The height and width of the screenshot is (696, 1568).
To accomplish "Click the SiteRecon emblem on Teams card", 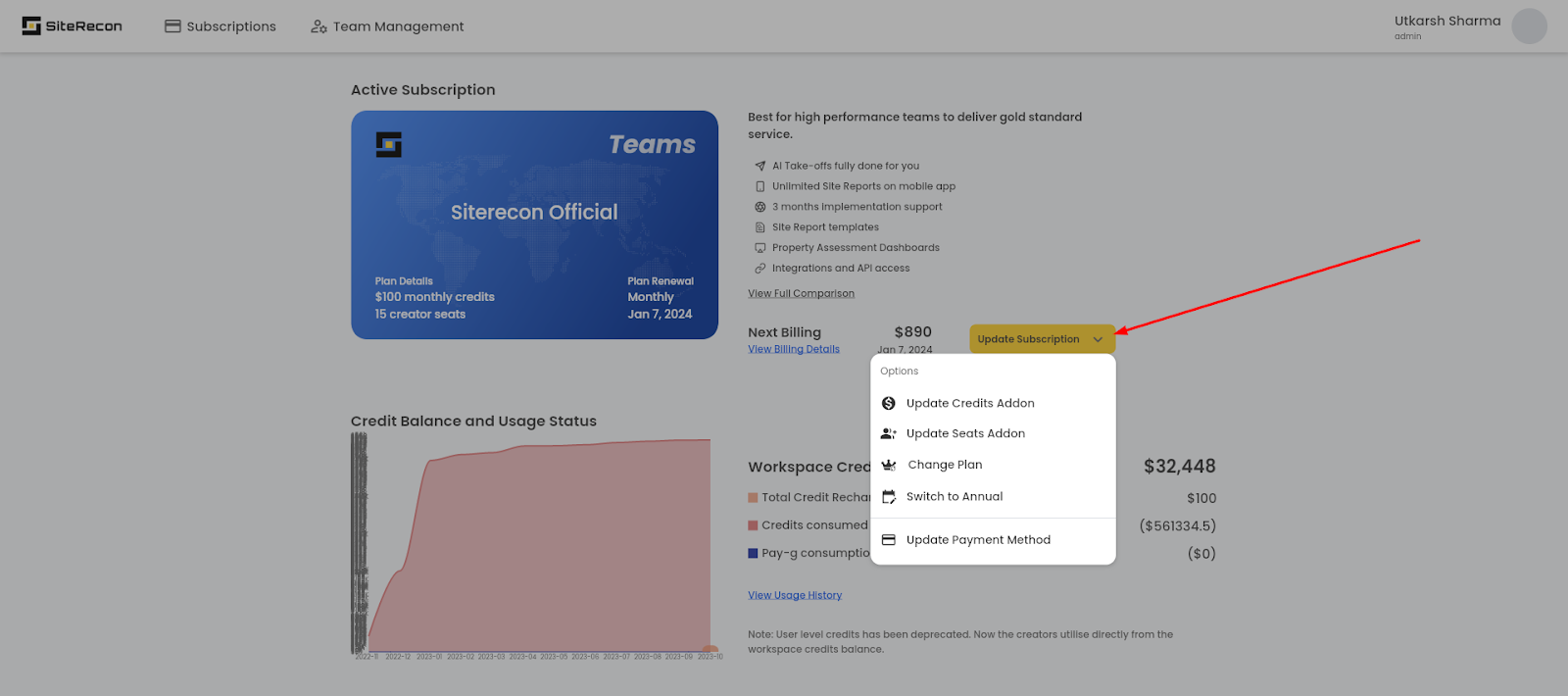I will 389,144.
